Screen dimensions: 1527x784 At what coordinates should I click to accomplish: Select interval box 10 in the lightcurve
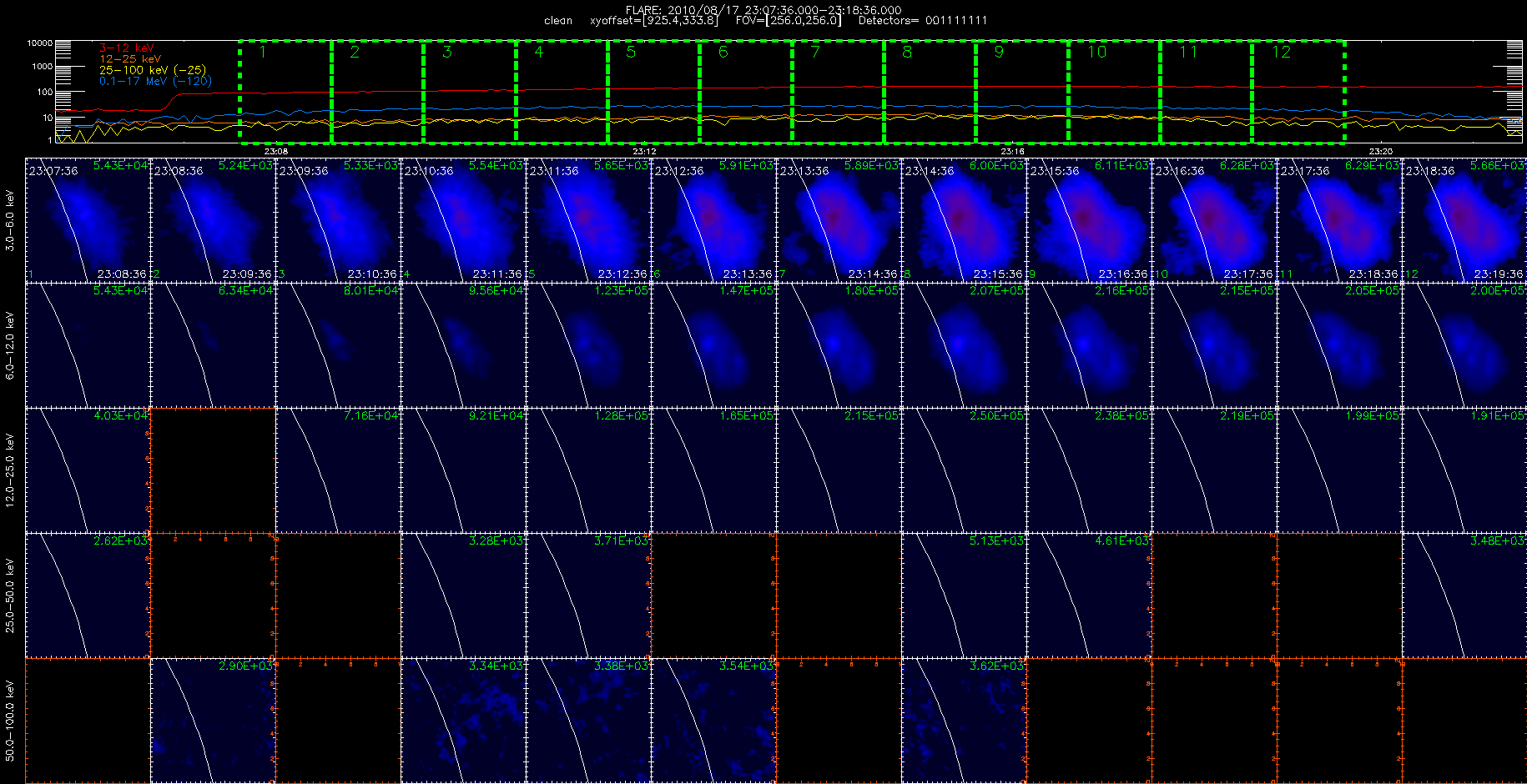click(1114, 91)
